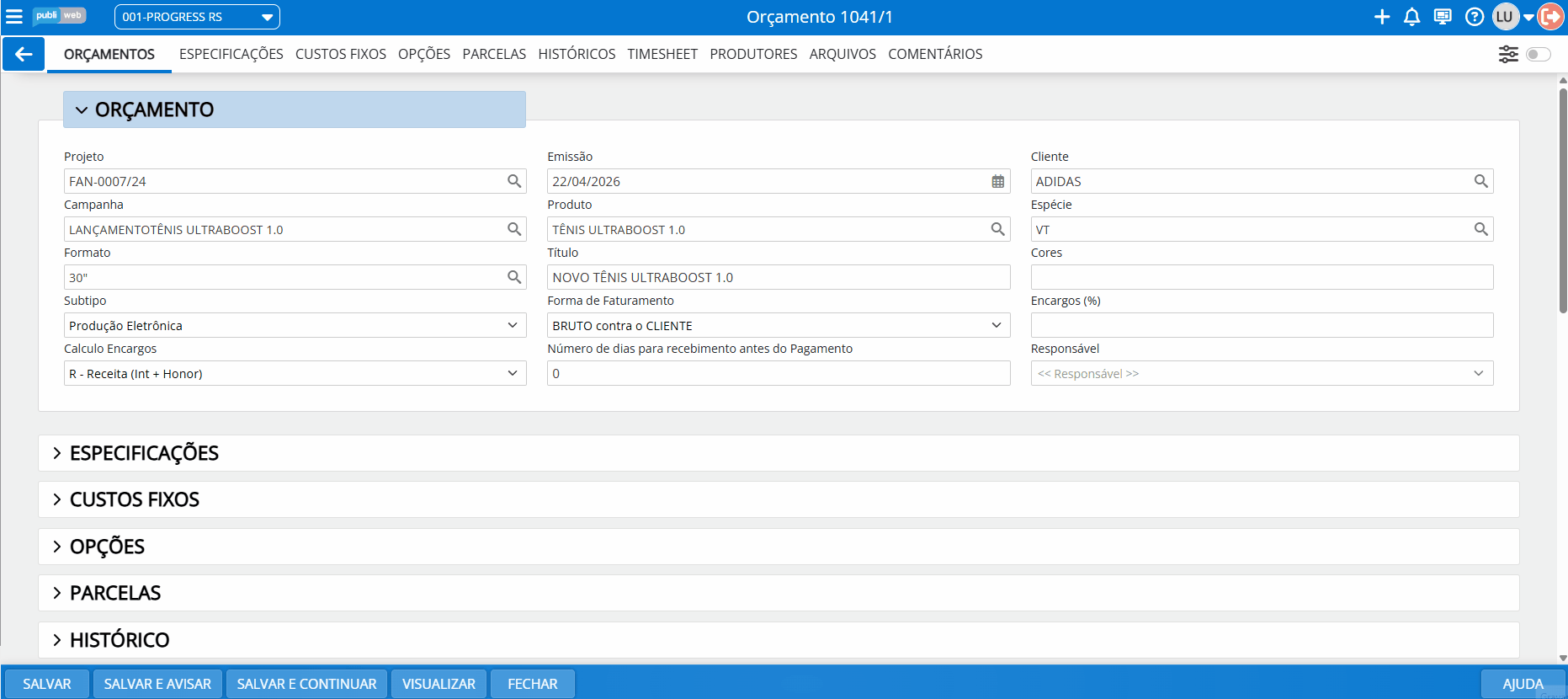Toggle the switch in the top right

point(1538,55)
